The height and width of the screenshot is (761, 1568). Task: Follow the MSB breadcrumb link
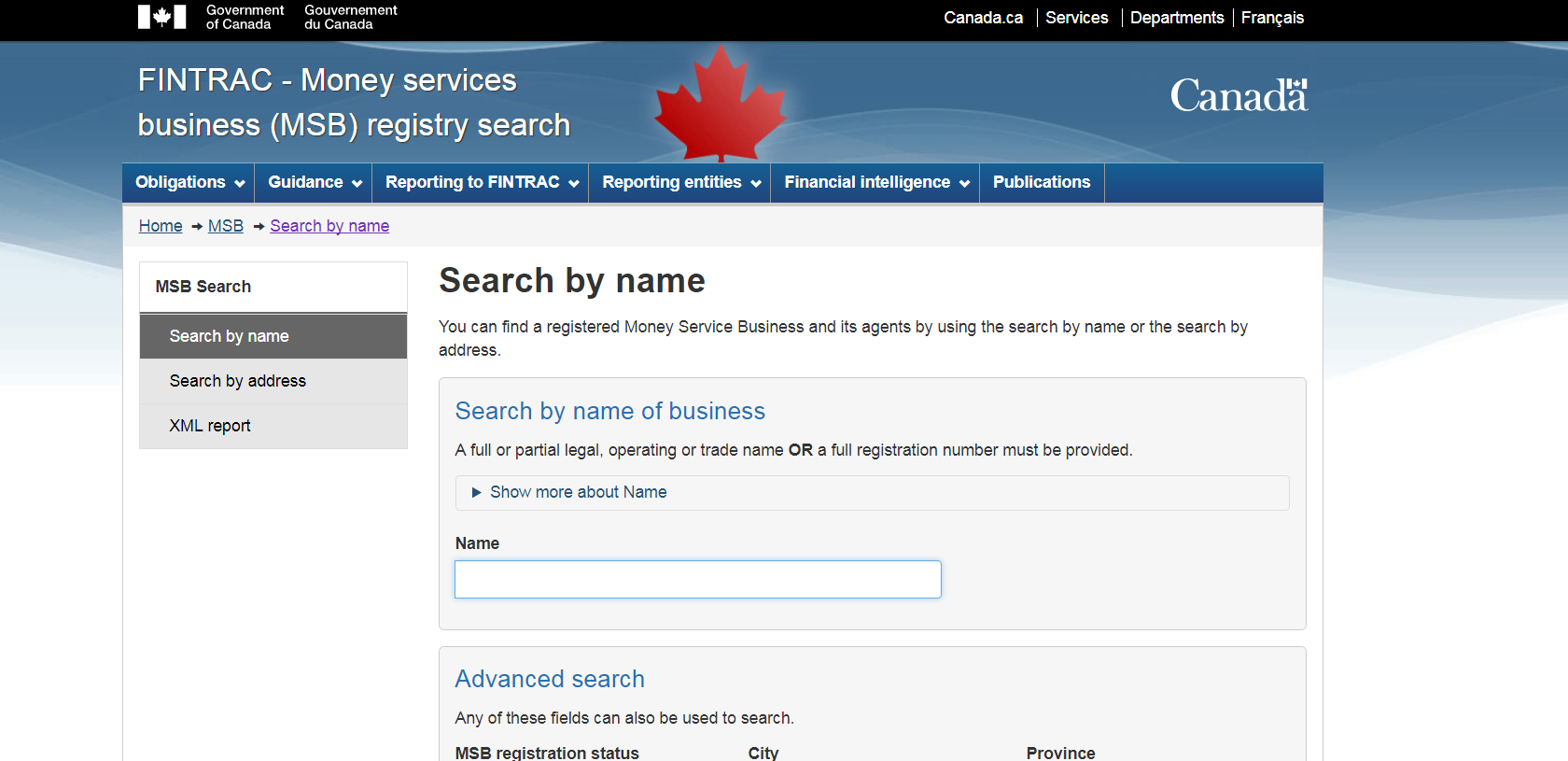[x=225, y=226]
